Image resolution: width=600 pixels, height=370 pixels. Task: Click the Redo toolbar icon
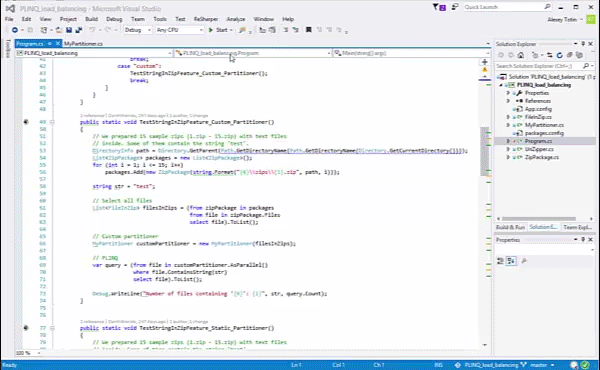[108, 30]
